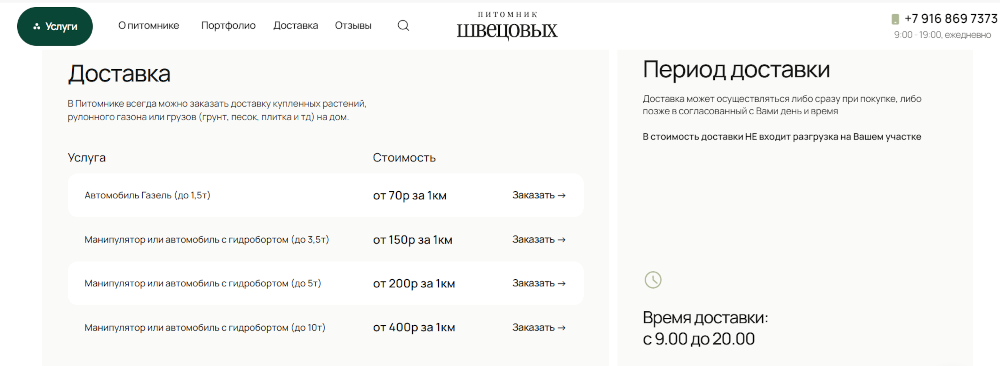Click the от 150р за 1км price

pyautogui.click(x=413, y=240)
